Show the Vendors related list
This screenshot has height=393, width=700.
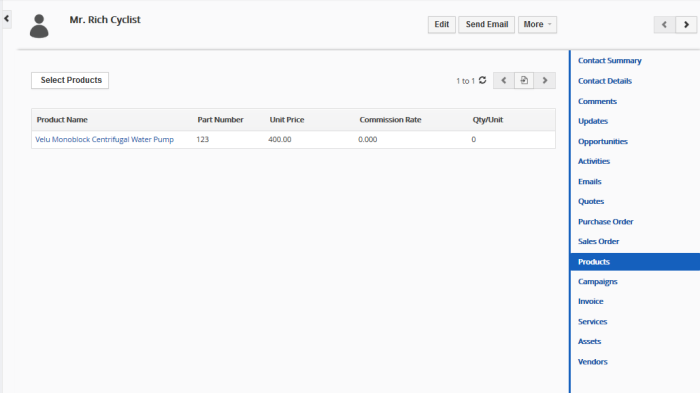click(x=592, y=362)
